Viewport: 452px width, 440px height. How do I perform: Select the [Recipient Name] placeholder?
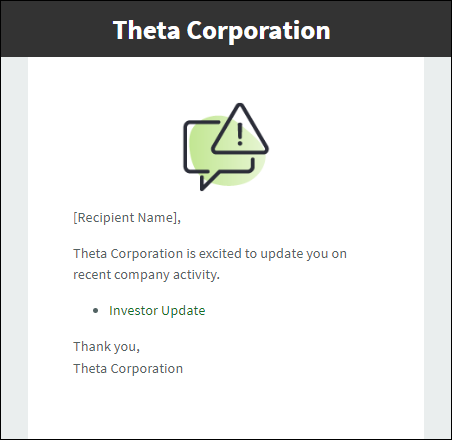click(127, 218)
